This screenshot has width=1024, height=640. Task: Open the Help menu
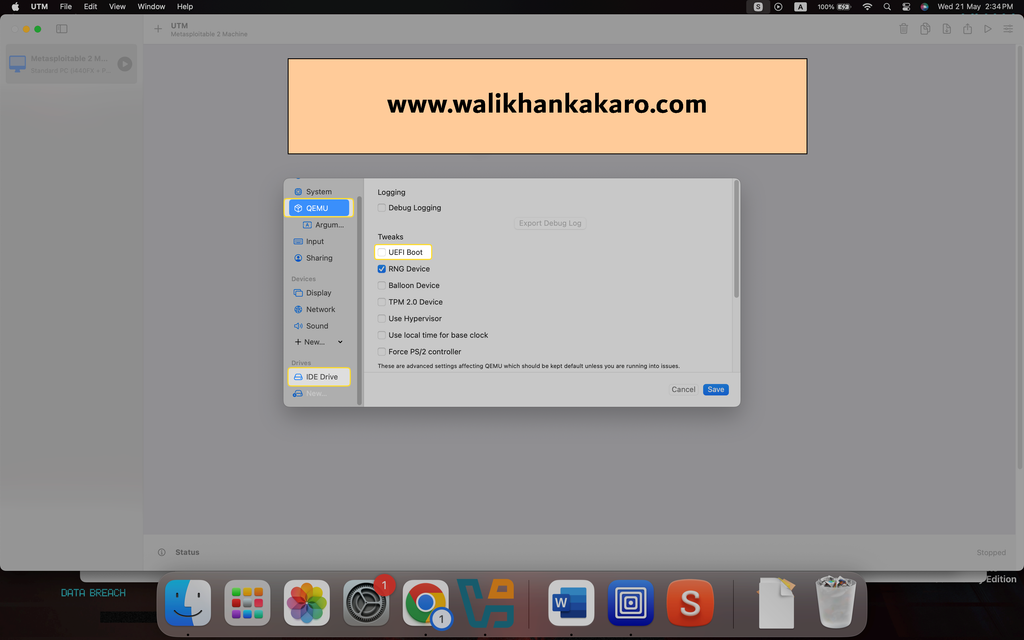[x=185, y=7]
